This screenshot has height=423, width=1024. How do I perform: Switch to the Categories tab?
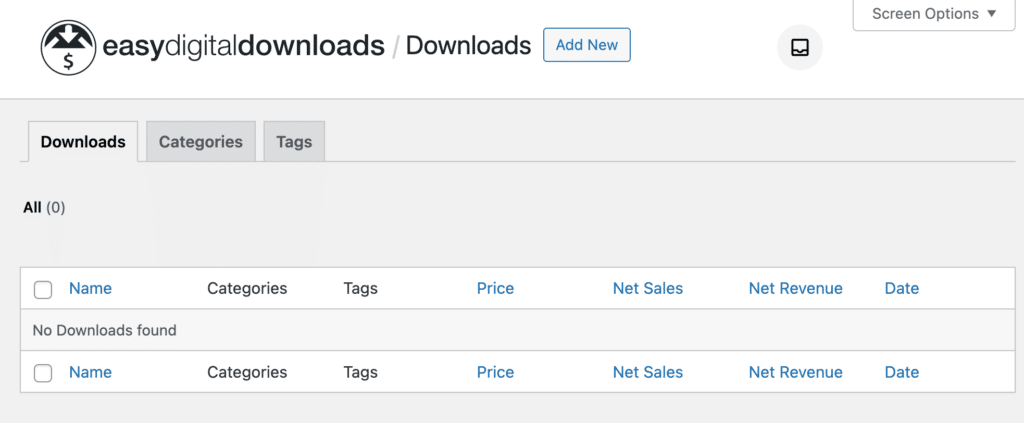(200, 142)
